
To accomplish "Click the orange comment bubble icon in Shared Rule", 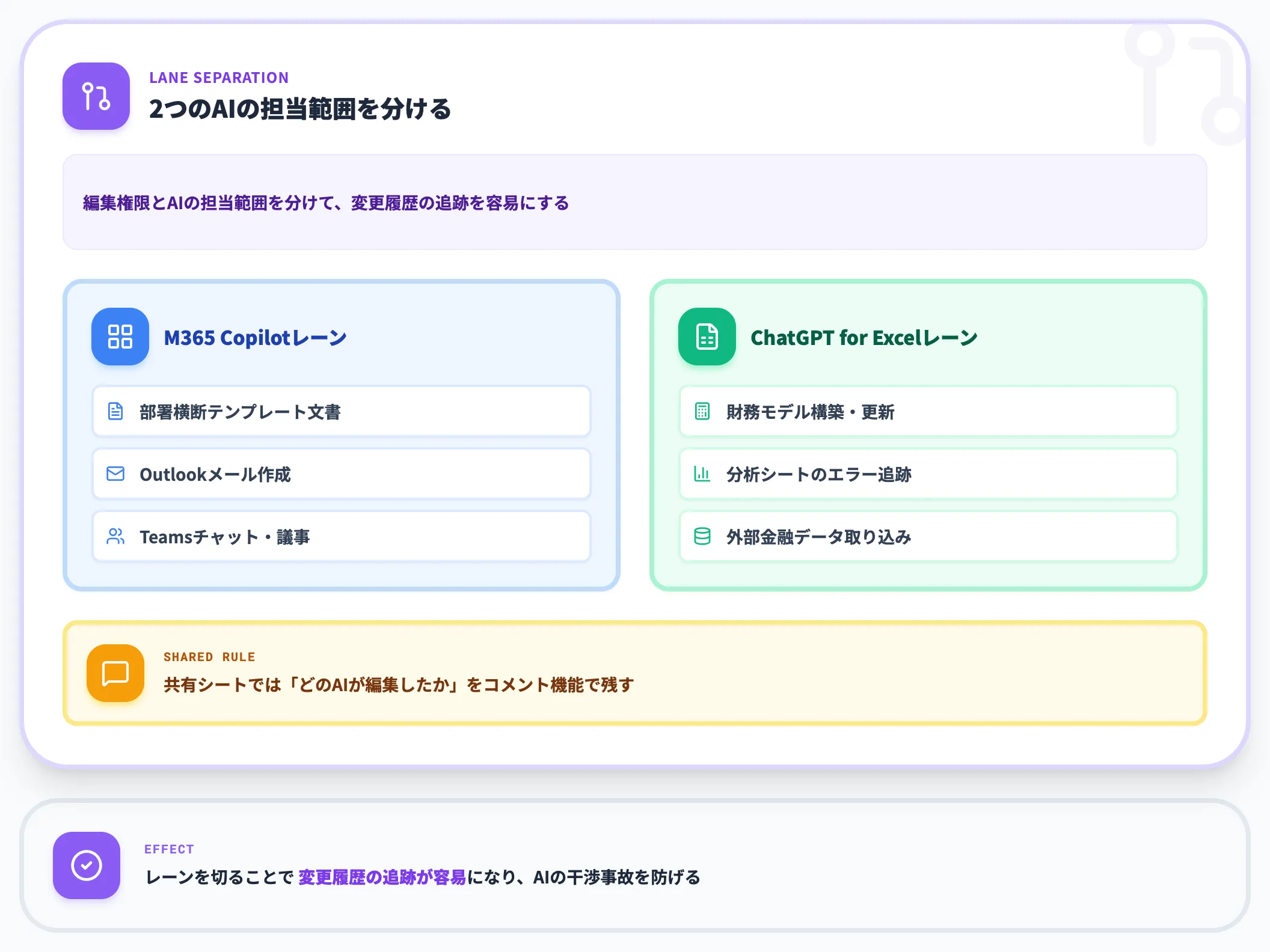I will point(115,673).
